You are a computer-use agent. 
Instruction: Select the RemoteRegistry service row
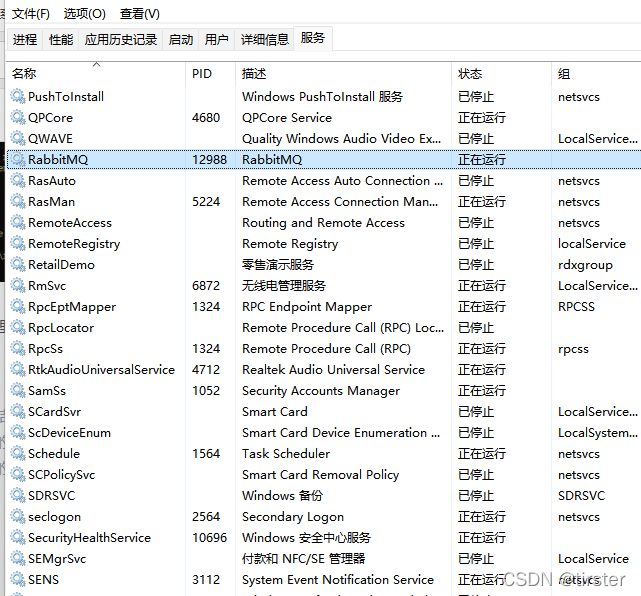(x=74, y=244)
